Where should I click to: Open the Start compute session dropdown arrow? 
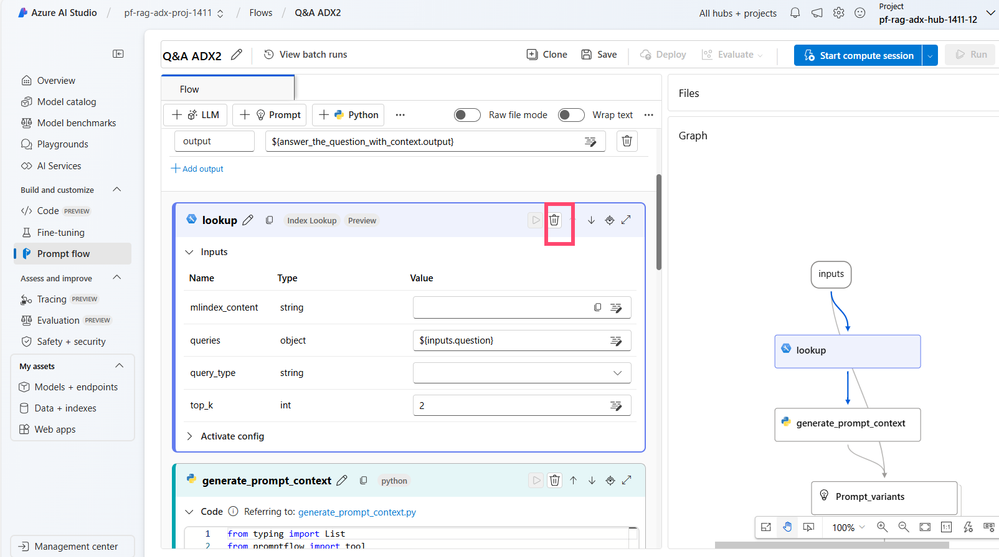click(x=930, y=55)
